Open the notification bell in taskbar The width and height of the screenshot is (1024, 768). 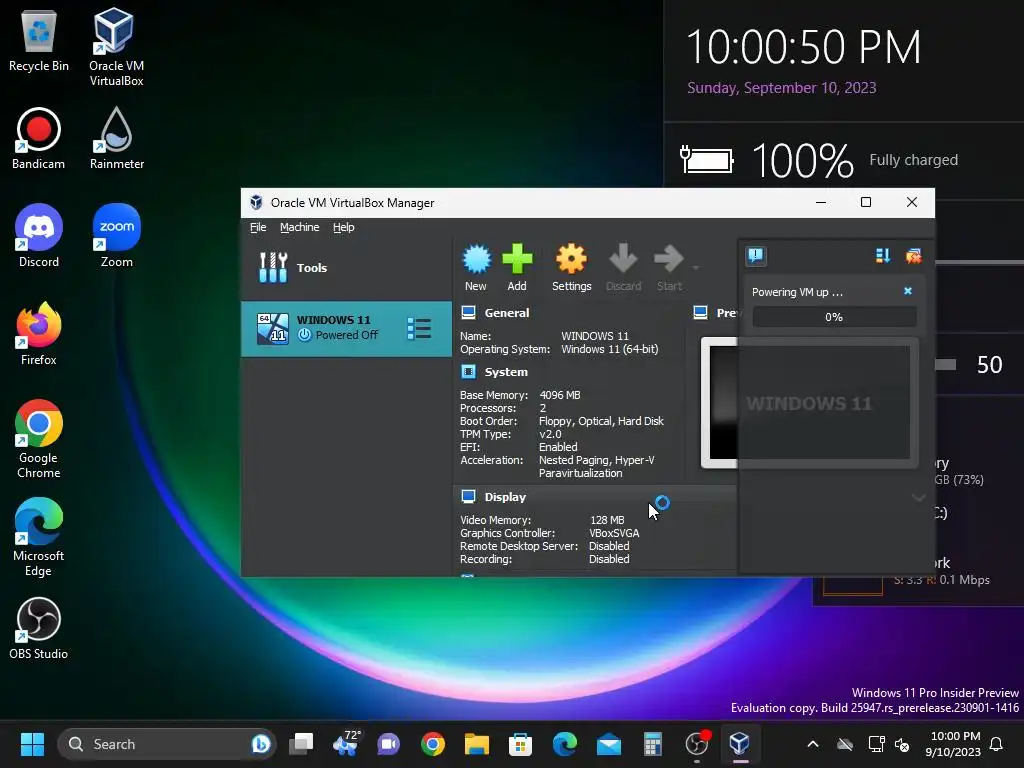coord(996,744)
